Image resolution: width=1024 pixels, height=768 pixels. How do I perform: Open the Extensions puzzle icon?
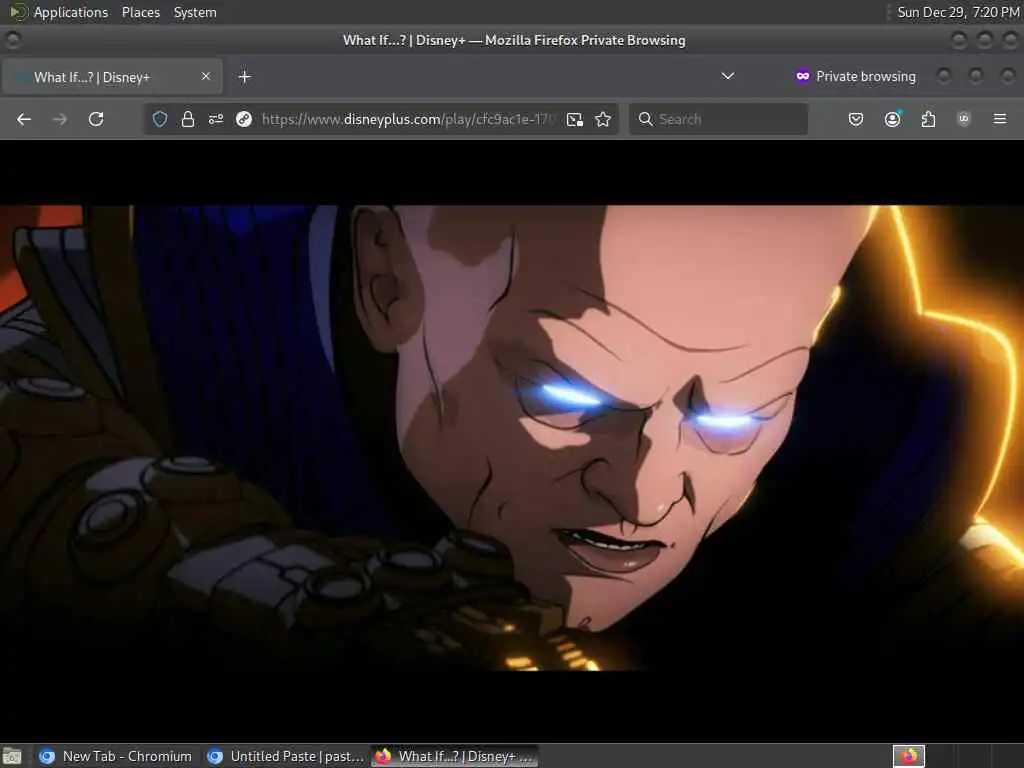928,119
